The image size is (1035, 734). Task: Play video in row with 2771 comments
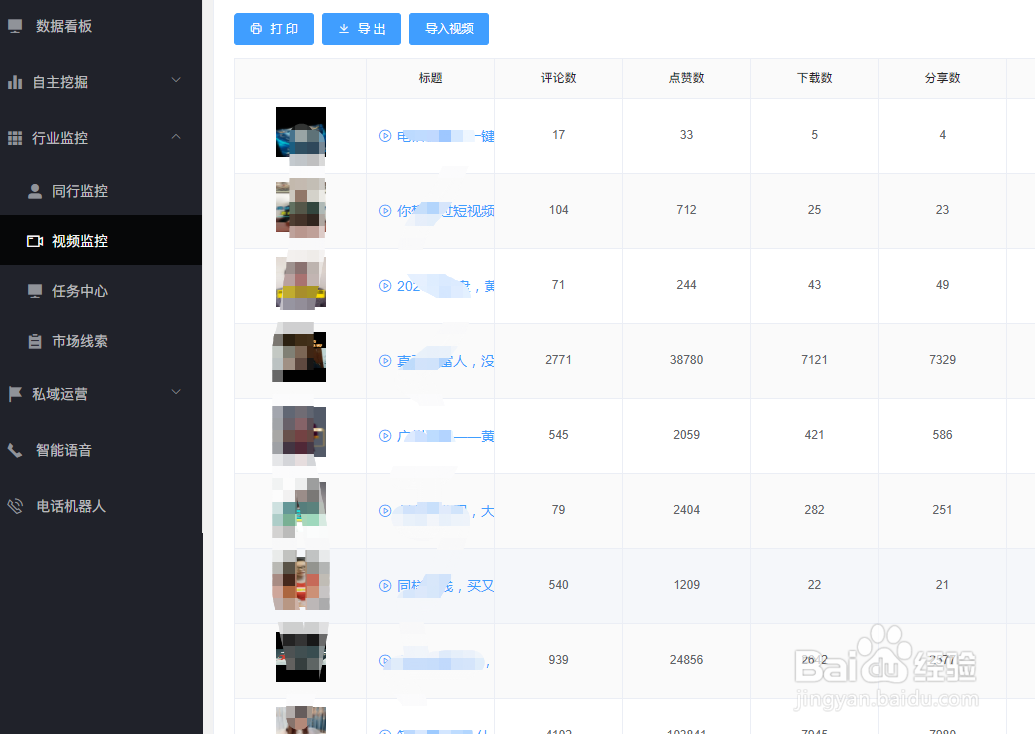pos(385,360)
